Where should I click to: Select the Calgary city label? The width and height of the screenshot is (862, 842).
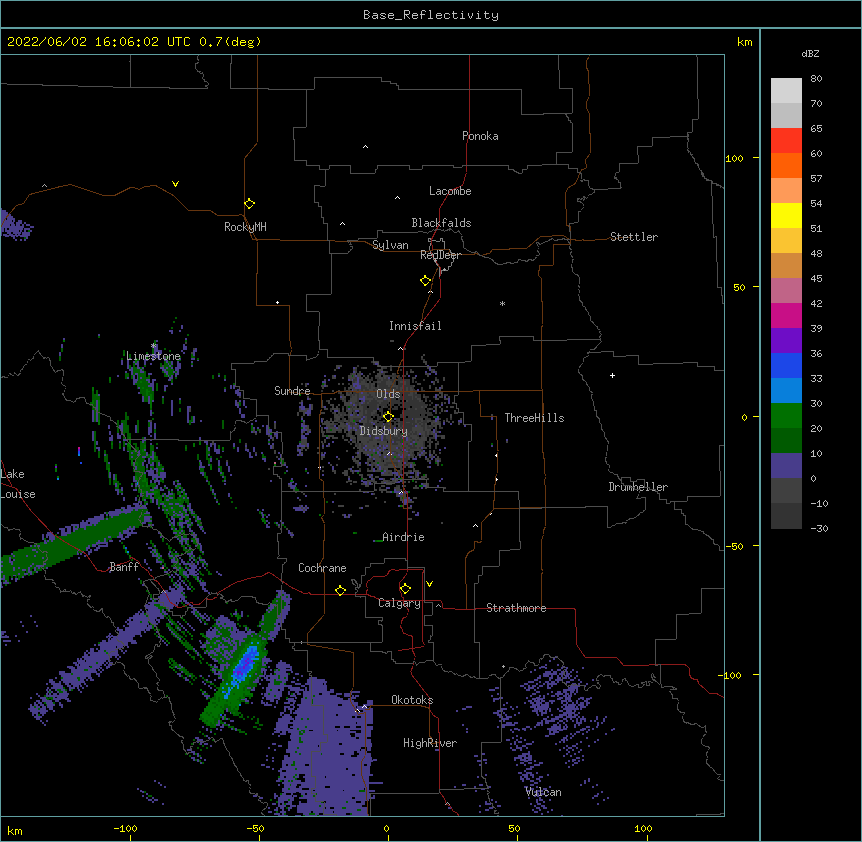(x=399, y=603)
